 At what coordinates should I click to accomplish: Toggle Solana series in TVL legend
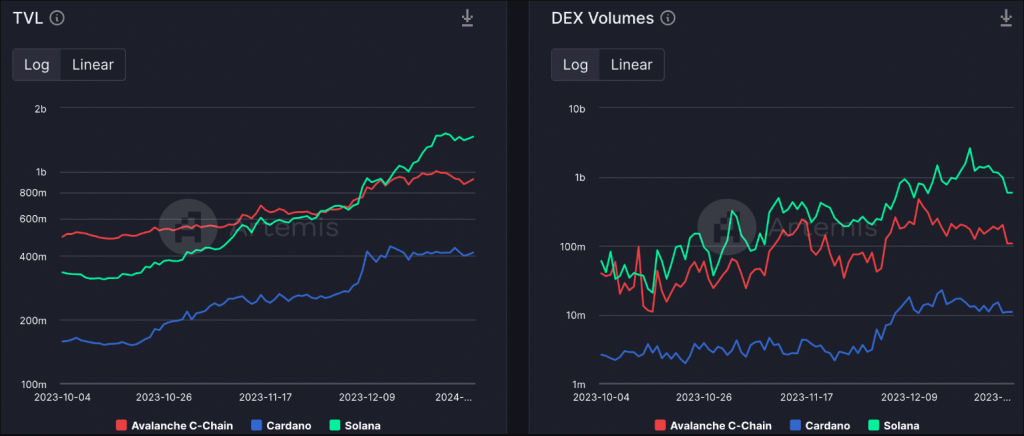tap(362, 425)
